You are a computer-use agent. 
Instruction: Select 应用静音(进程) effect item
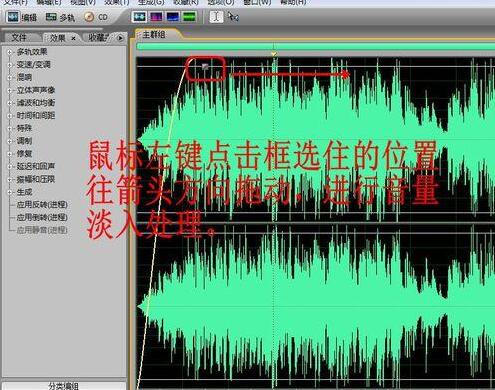click(x=42, y=230)
